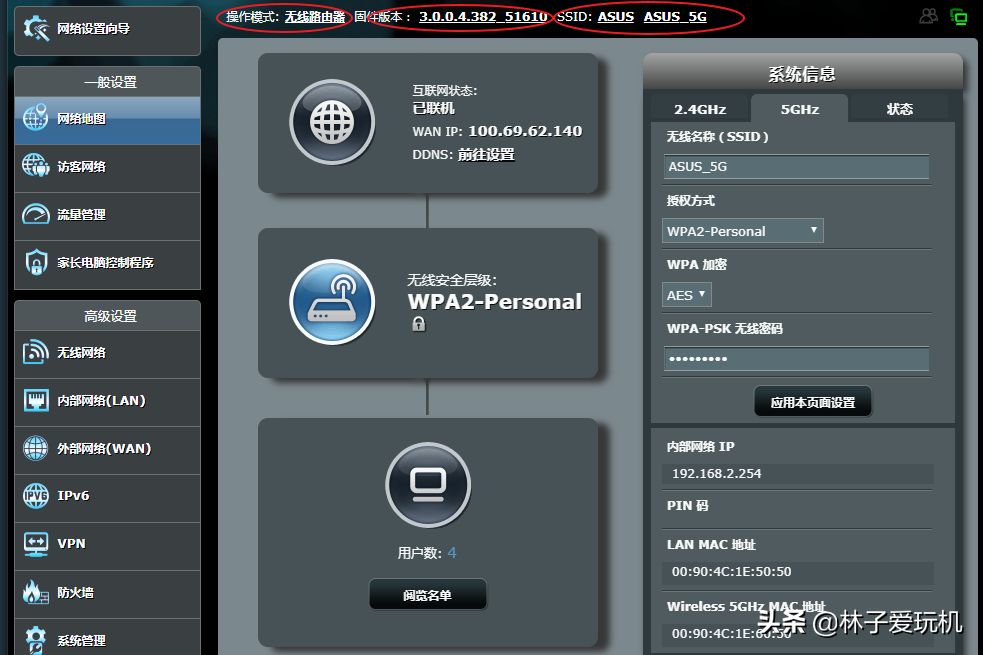Open 防火墙 menu item
The height and width of the screenshot is (655, 983).
coord(107,594)
